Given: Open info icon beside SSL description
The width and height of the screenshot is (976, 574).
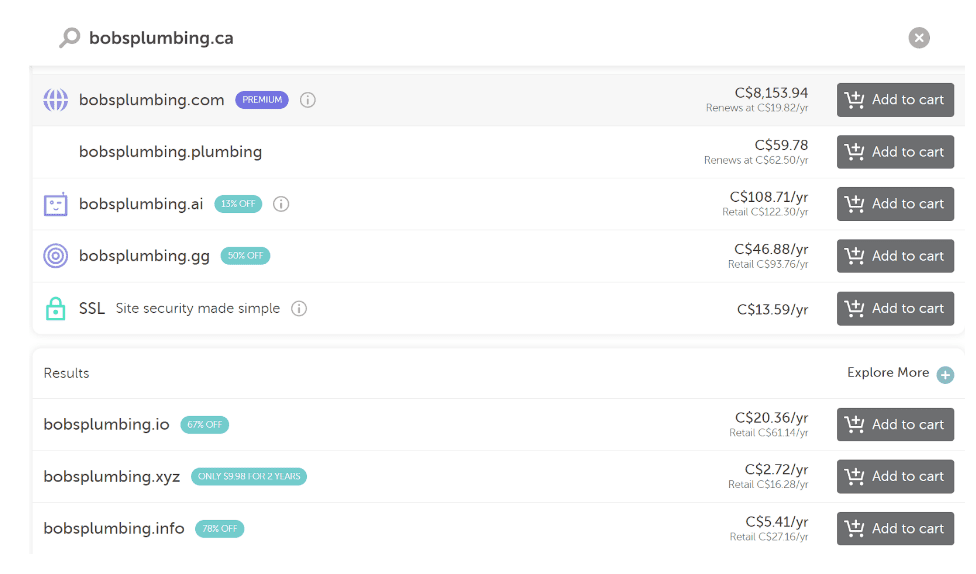Looking at the screenshot, I should click(x=298, y=308).
